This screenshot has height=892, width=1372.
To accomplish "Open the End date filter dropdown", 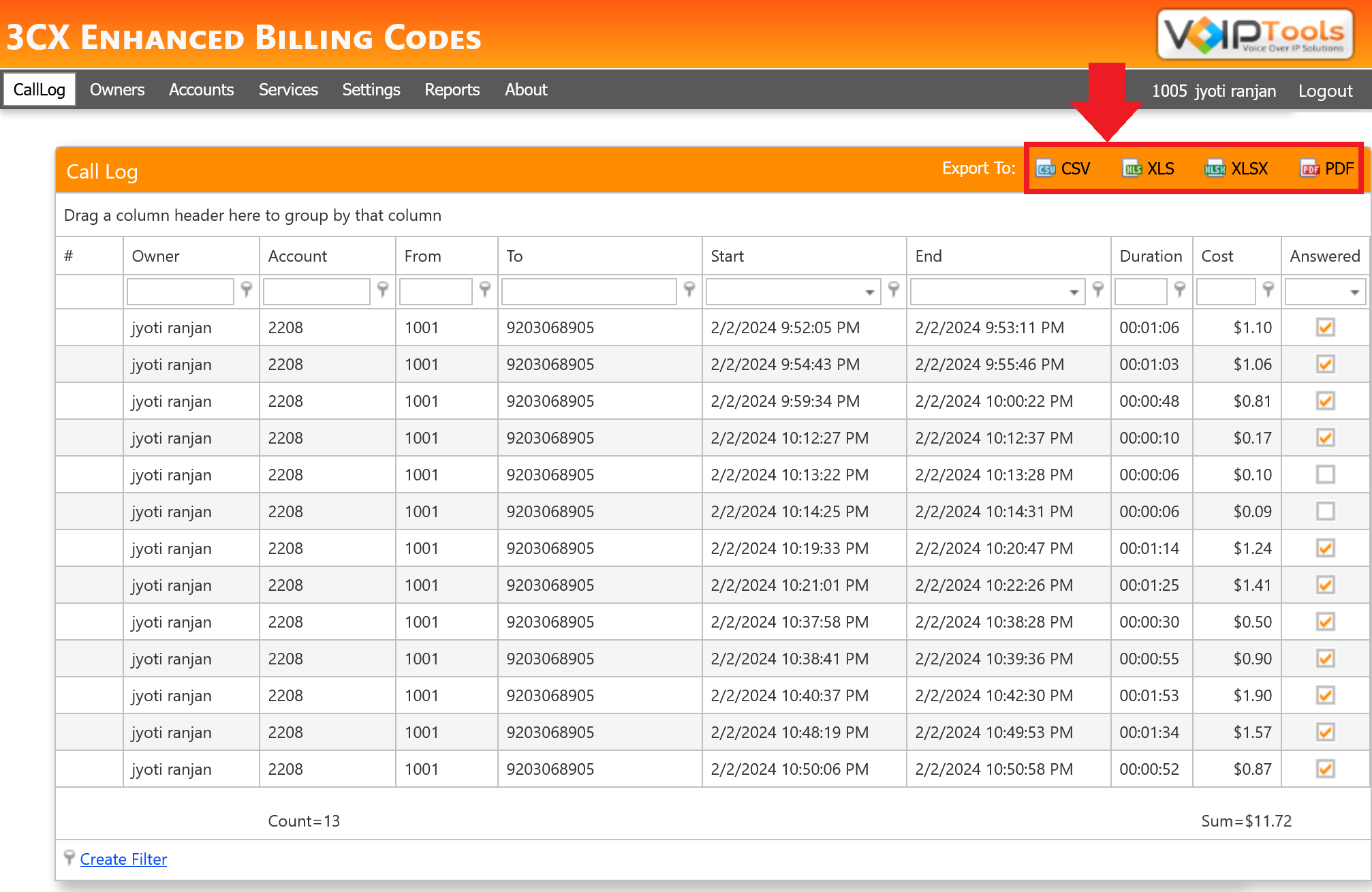I will 1073,291.
